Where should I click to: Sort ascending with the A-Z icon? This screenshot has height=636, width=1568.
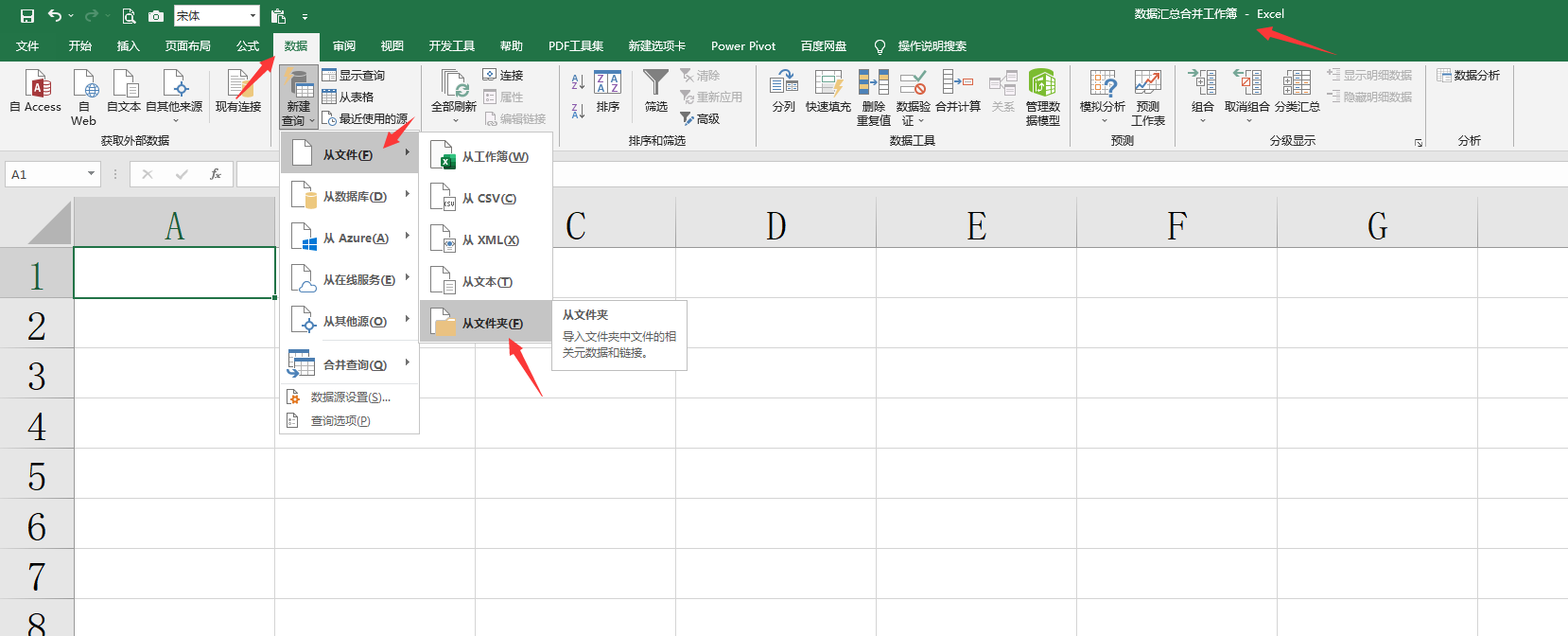(x=578, y=82)
